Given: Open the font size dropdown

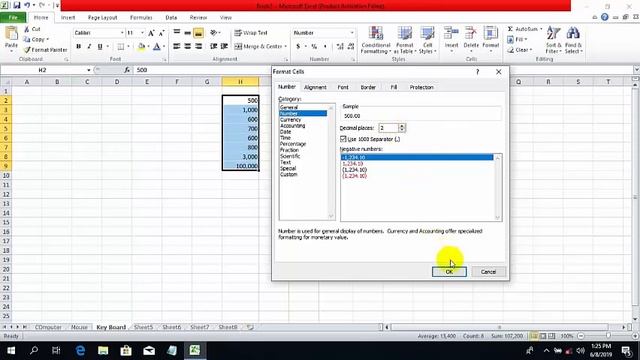Looking at the screenshot, I should pos(142,33).
